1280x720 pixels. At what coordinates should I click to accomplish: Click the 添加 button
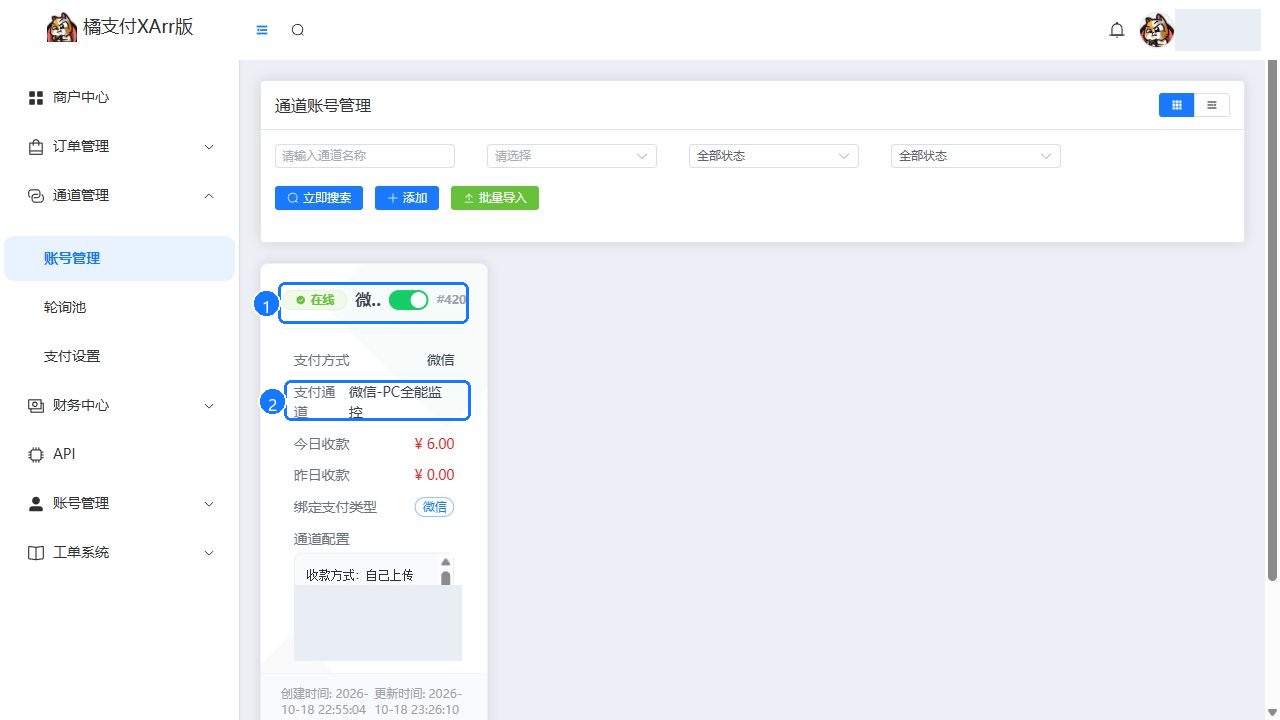click(x=407, y=198)
